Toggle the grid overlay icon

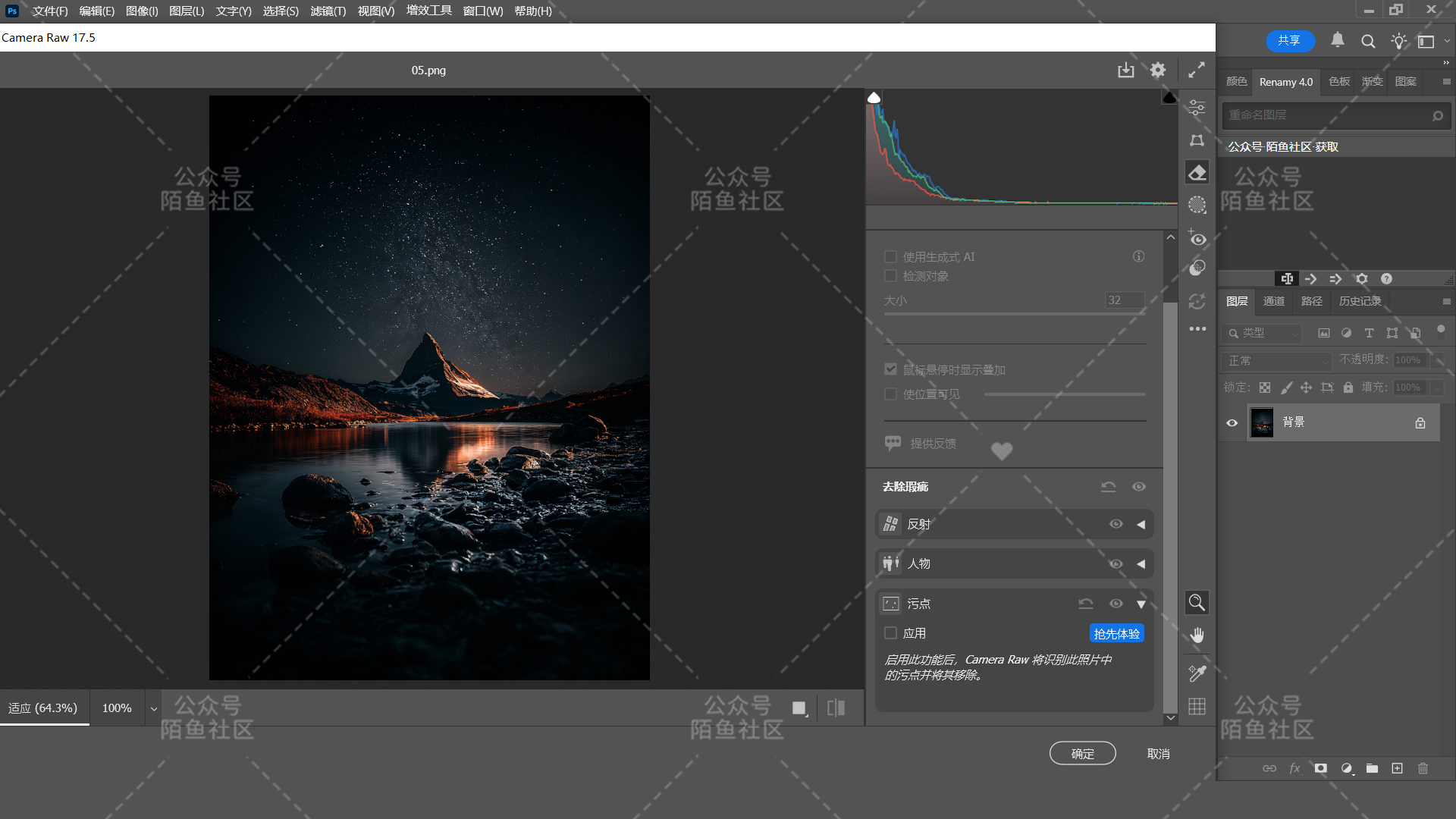[x=1197, y=707]
